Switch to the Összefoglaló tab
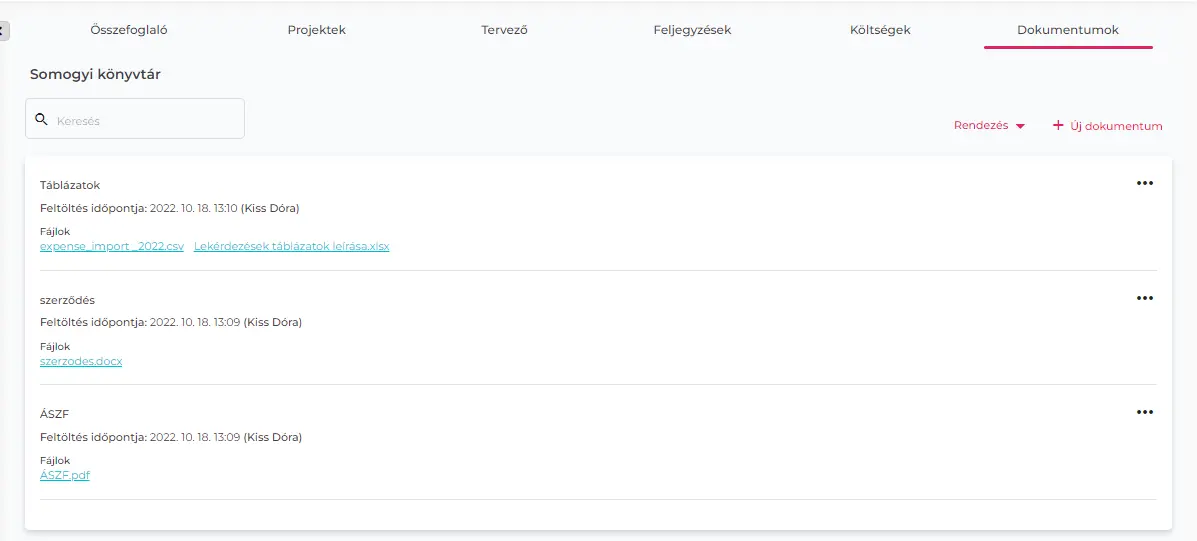Screen dimensions: 1197x541 pos(129,30)
